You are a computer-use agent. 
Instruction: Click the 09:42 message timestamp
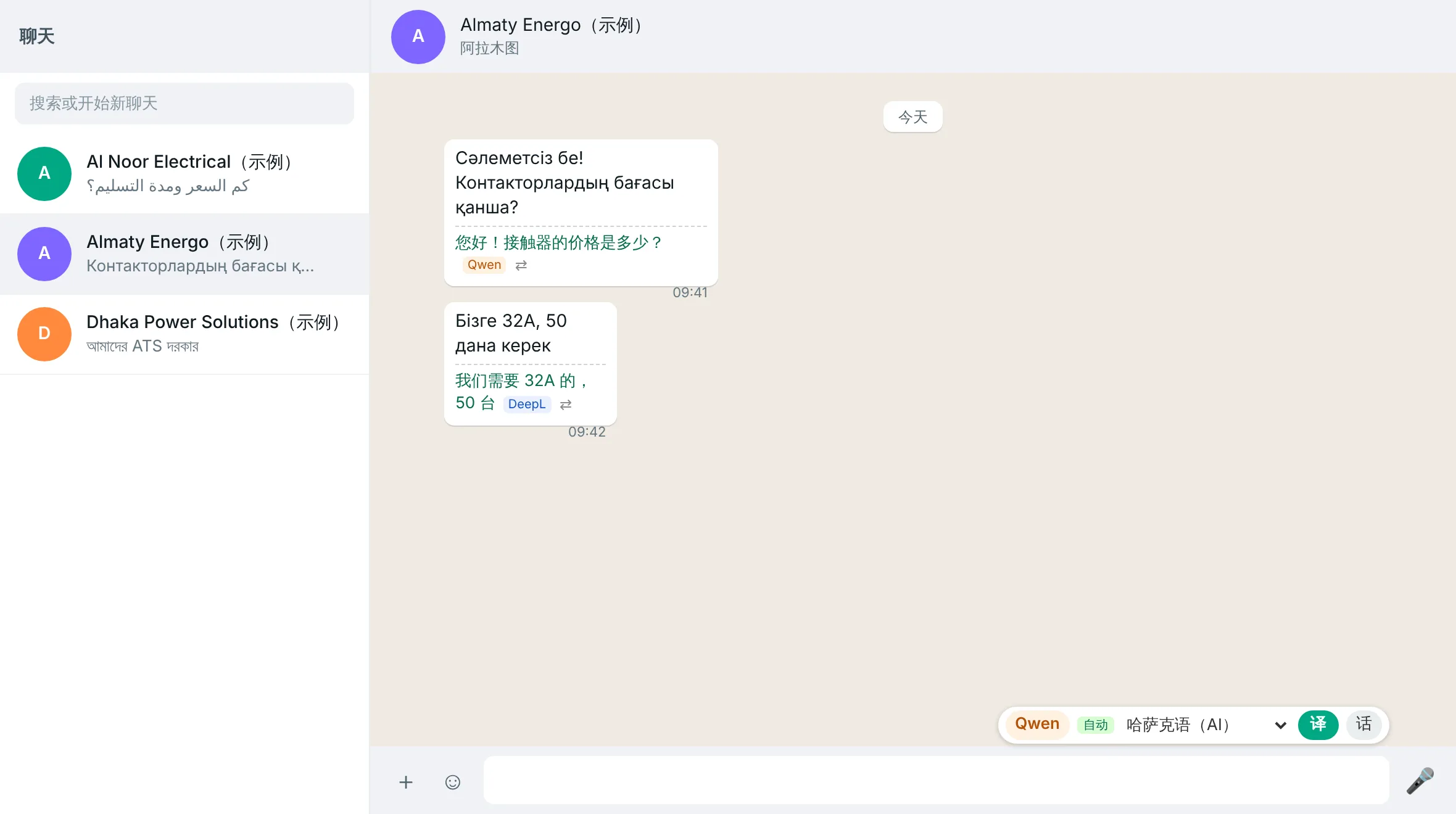coord(587,432)
